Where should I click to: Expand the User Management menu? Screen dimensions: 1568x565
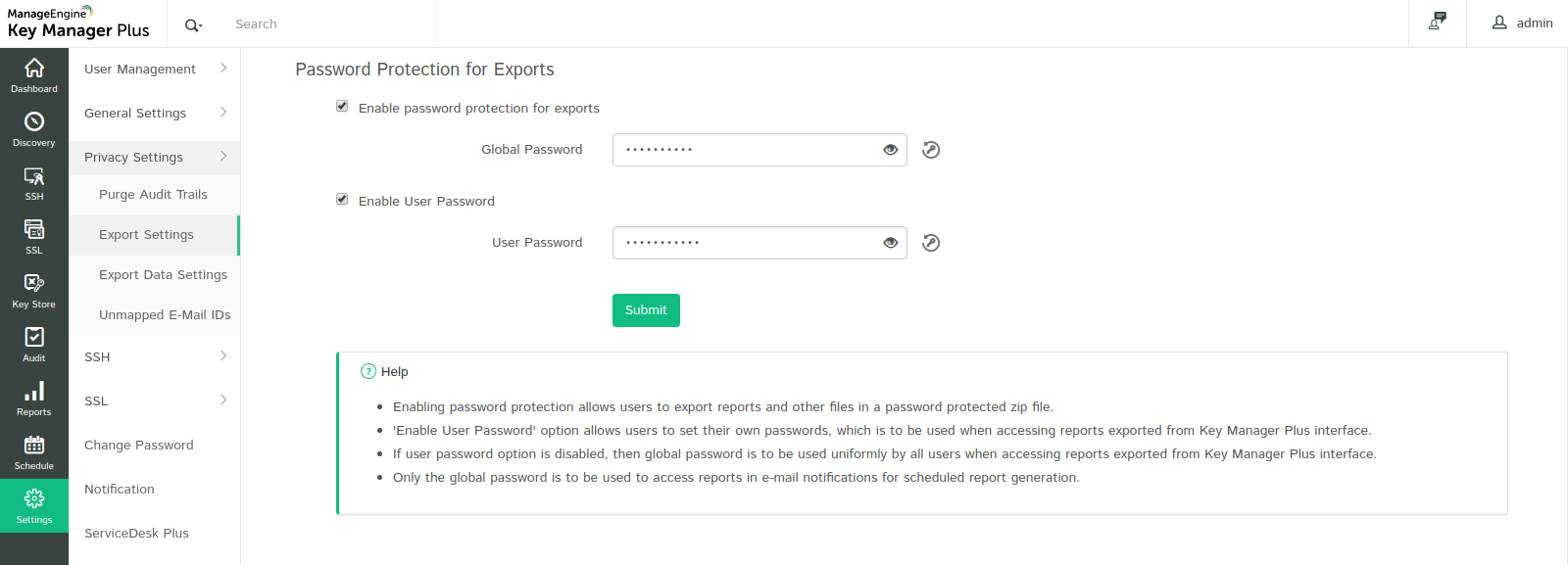(x=154, y=69)
